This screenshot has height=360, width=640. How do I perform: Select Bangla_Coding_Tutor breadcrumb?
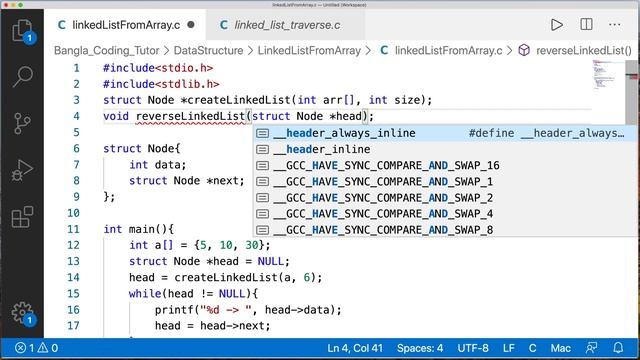[107, 51]
